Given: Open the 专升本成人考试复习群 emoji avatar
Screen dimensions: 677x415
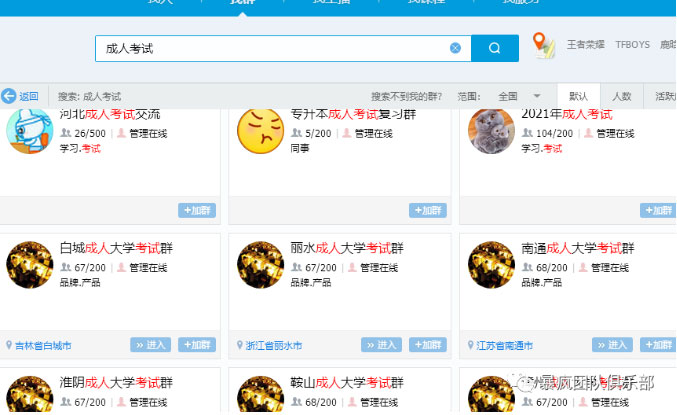Looking at the screenshot, I should coord(260,131).
